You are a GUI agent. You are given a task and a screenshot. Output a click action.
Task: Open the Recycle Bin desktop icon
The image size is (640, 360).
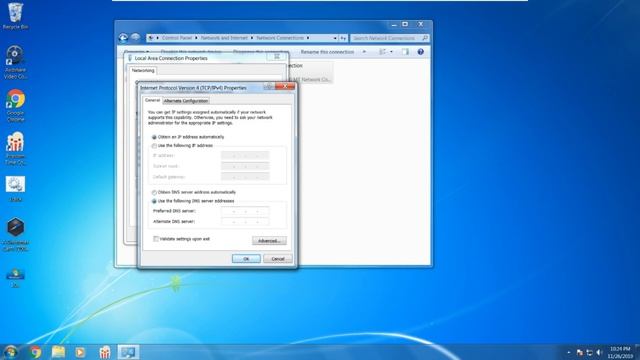point(15,16)
